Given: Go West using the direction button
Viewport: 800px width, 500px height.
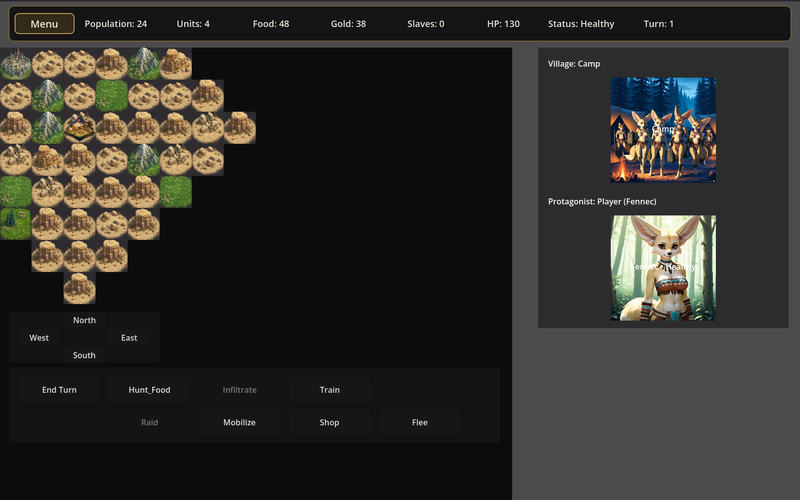Looking at the screenshot, I should (39, 338).
